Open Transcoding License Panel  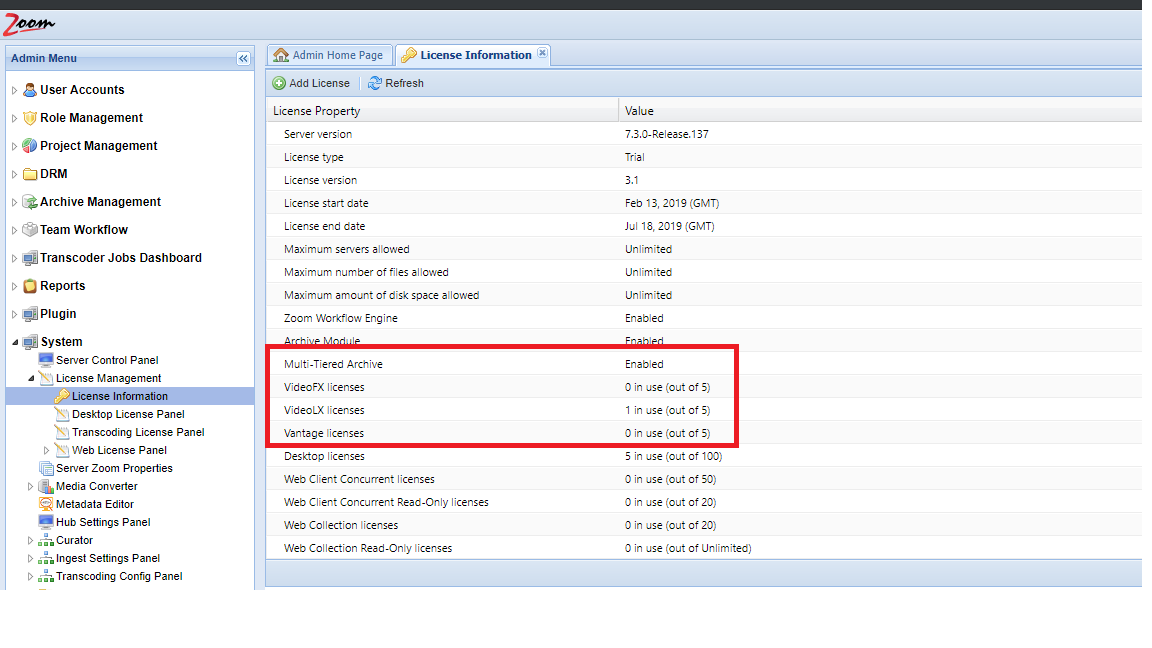(138, 432)
